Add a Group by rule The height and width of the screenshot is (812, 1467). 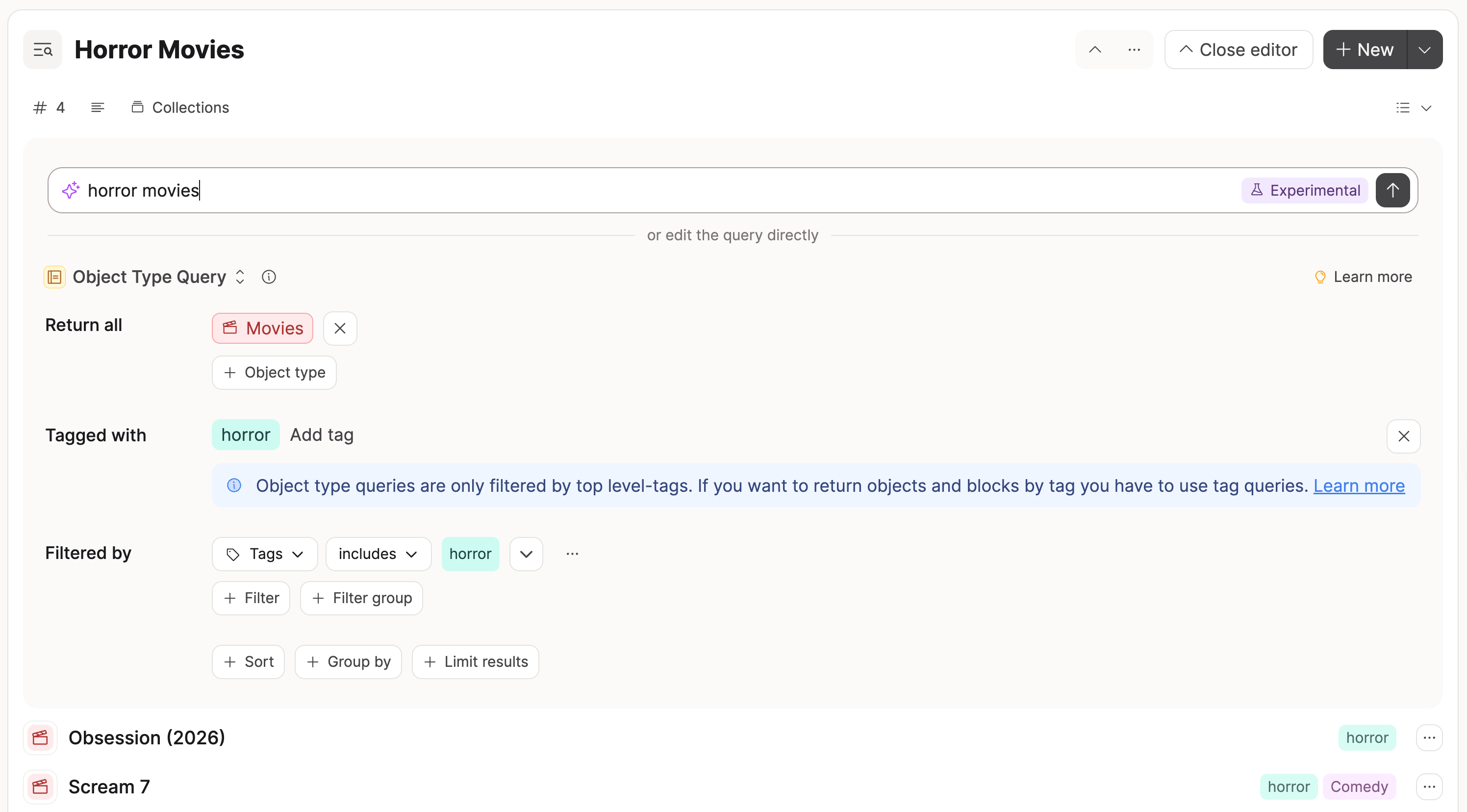pos(349,662)
